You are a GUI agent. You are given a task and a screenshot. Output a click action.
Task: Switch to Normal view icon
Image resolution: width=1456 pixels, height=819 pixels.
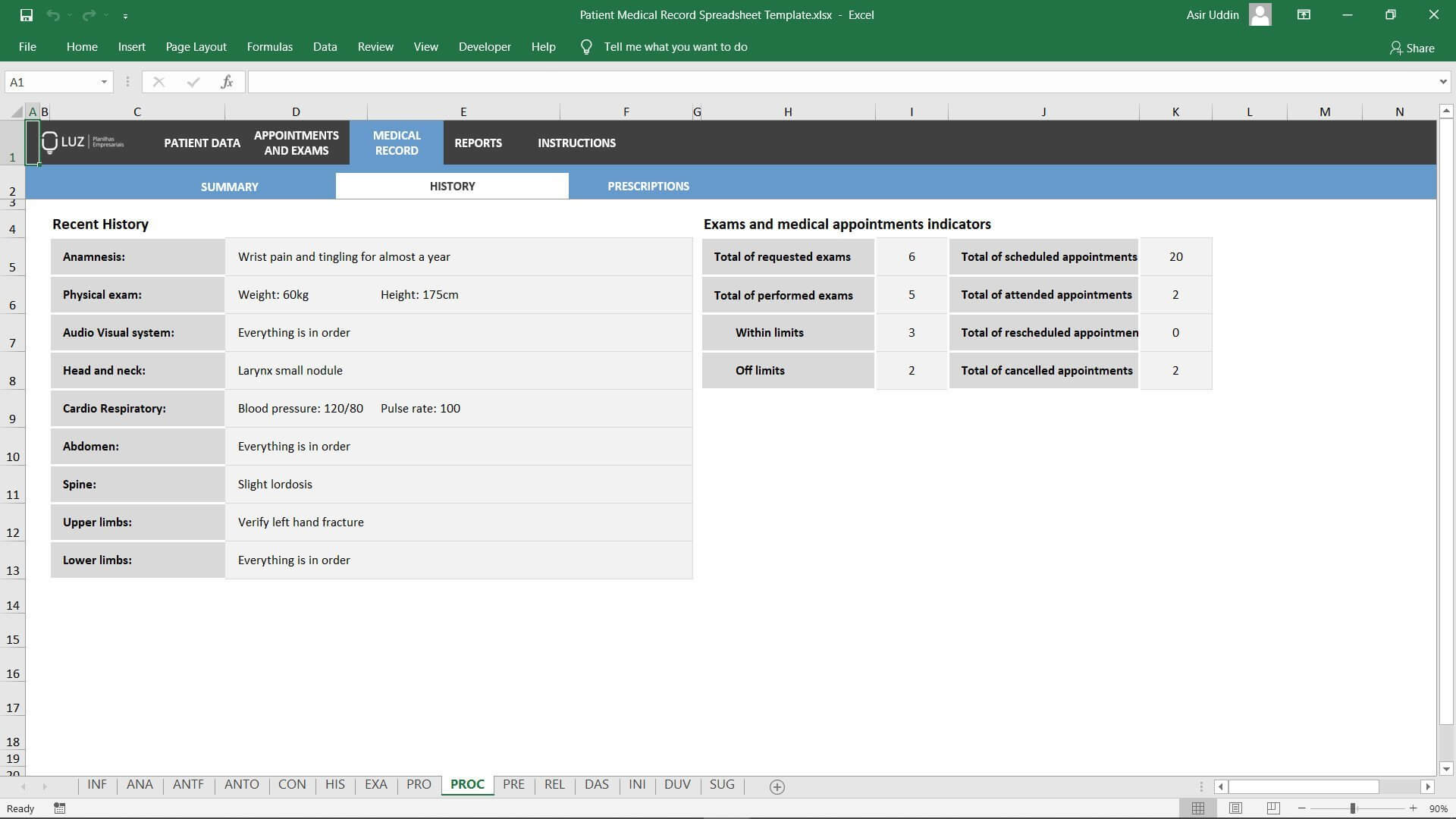(1198, 808)
